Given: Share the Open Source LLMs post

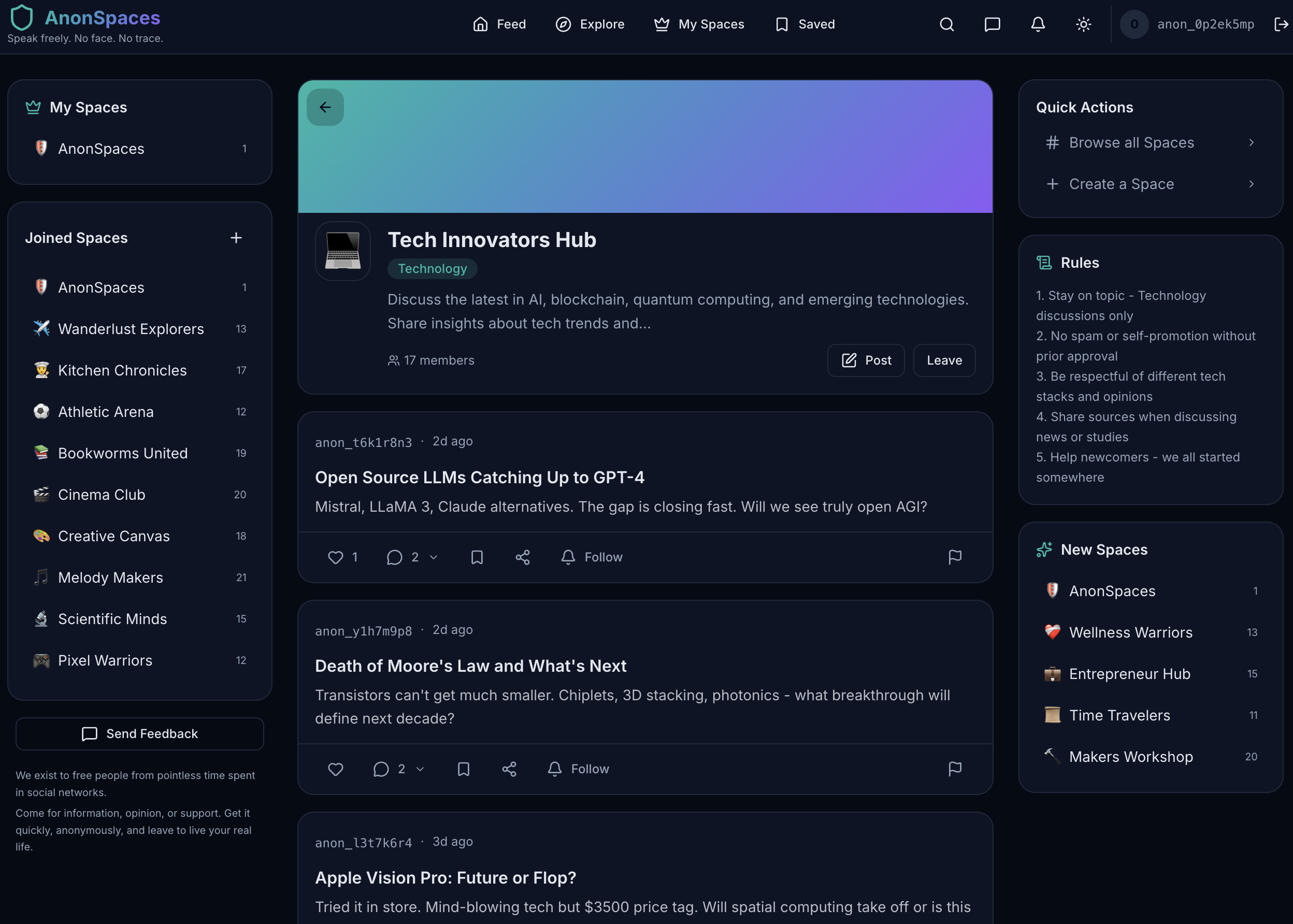Looking at the screenshot, I should 523,557.
